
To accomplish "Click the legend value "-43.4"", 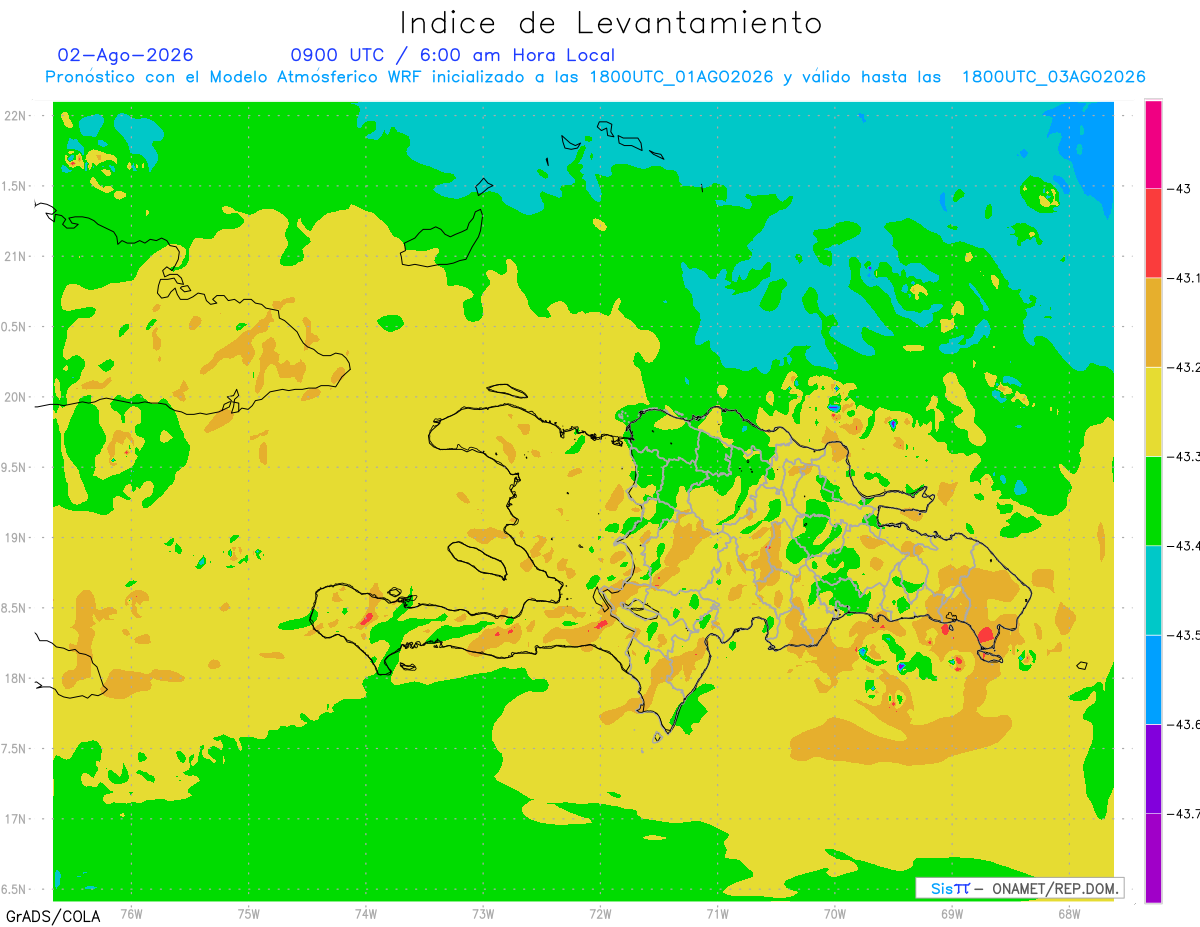I will (1183, 545).
